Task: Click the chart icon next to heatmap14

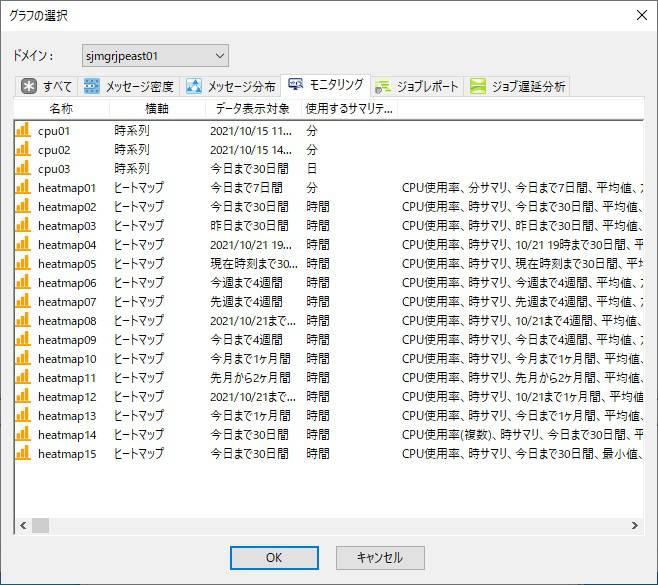Action: click(23, 434)
